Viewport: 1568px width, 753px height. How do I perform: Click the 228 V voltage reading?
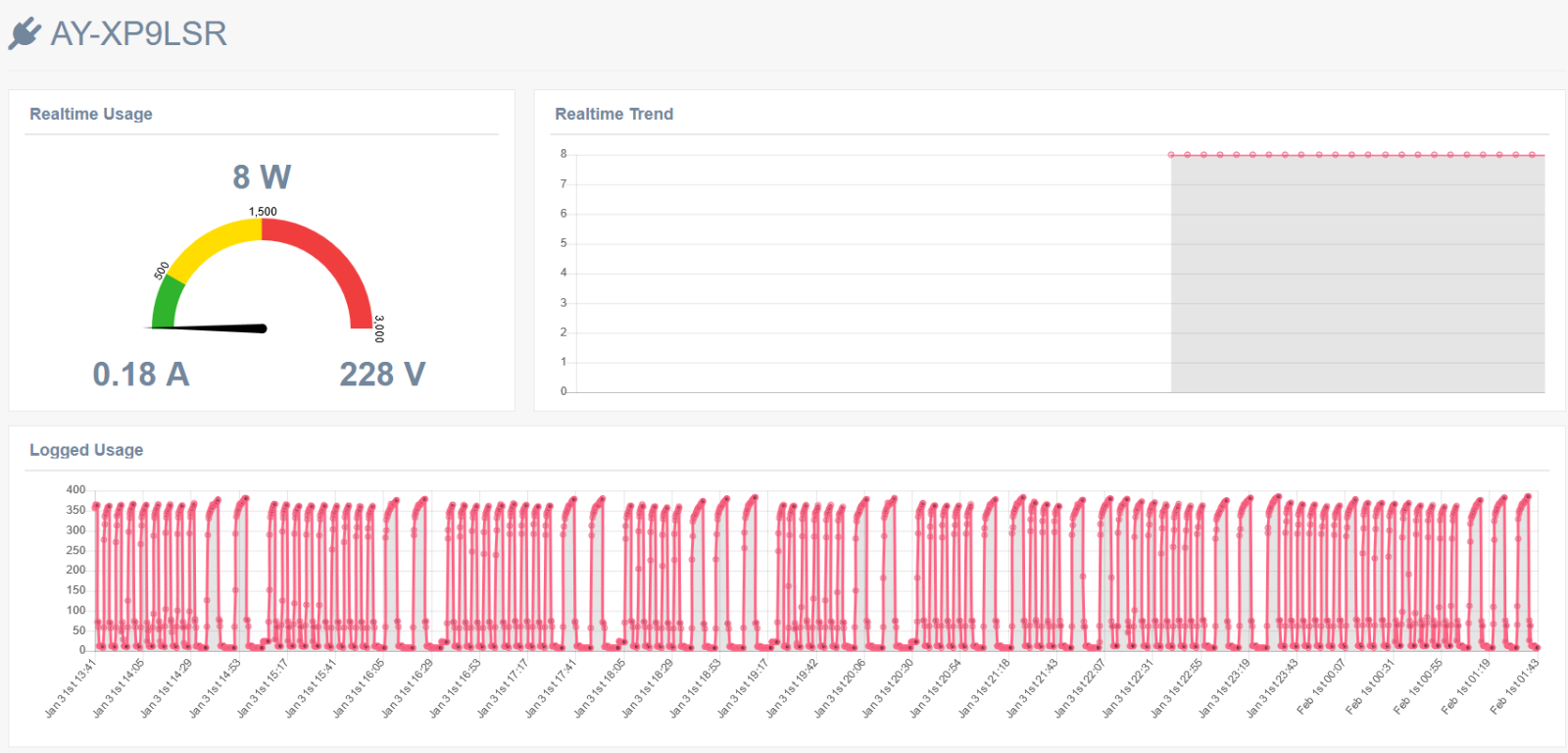tap(382, 374)
